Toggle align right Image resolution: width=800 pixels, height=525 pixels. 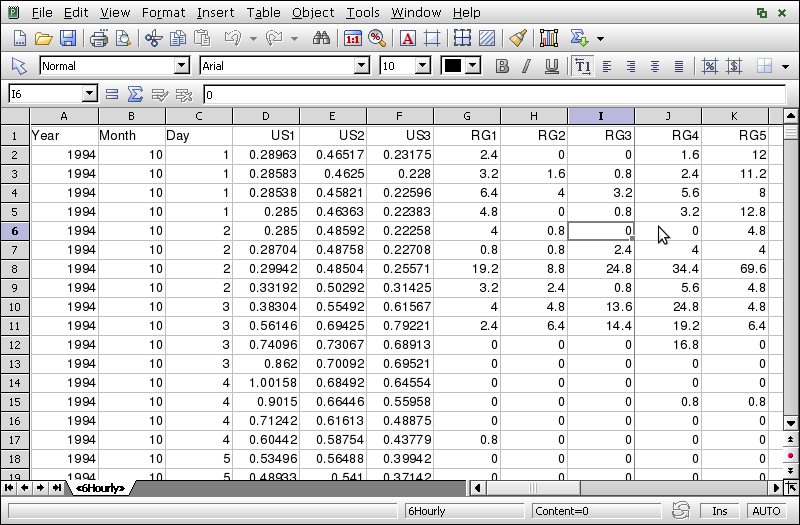631,66
